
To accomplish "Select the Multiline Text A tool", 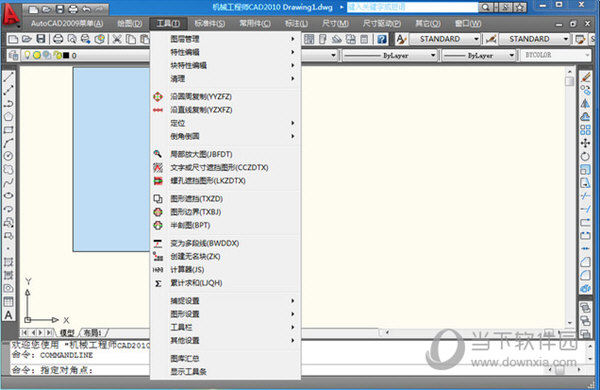I will [x=8, y=315].
